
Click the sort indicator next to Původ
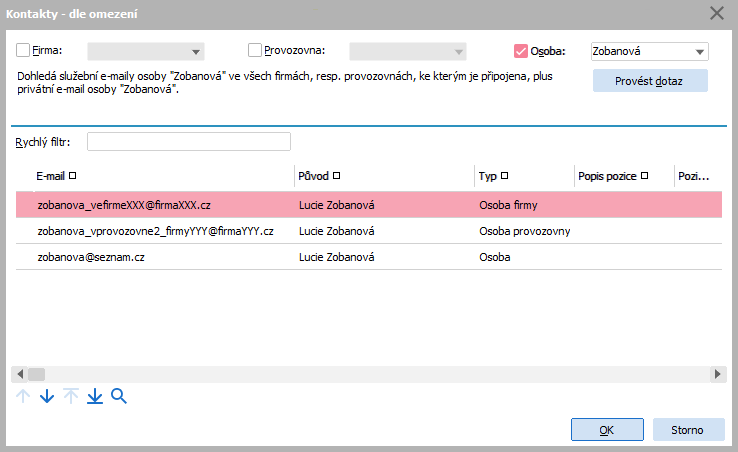click(x=337, y=176)
